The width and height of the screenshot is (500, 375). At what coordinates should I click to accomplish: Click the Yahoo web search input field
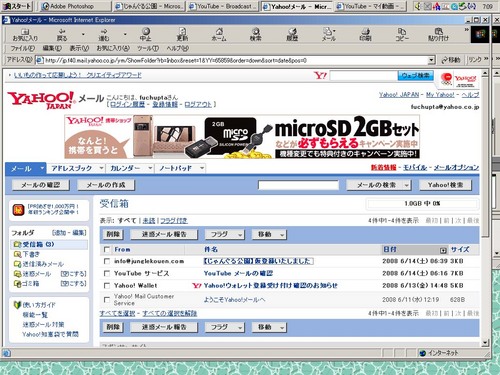(363, 76)
